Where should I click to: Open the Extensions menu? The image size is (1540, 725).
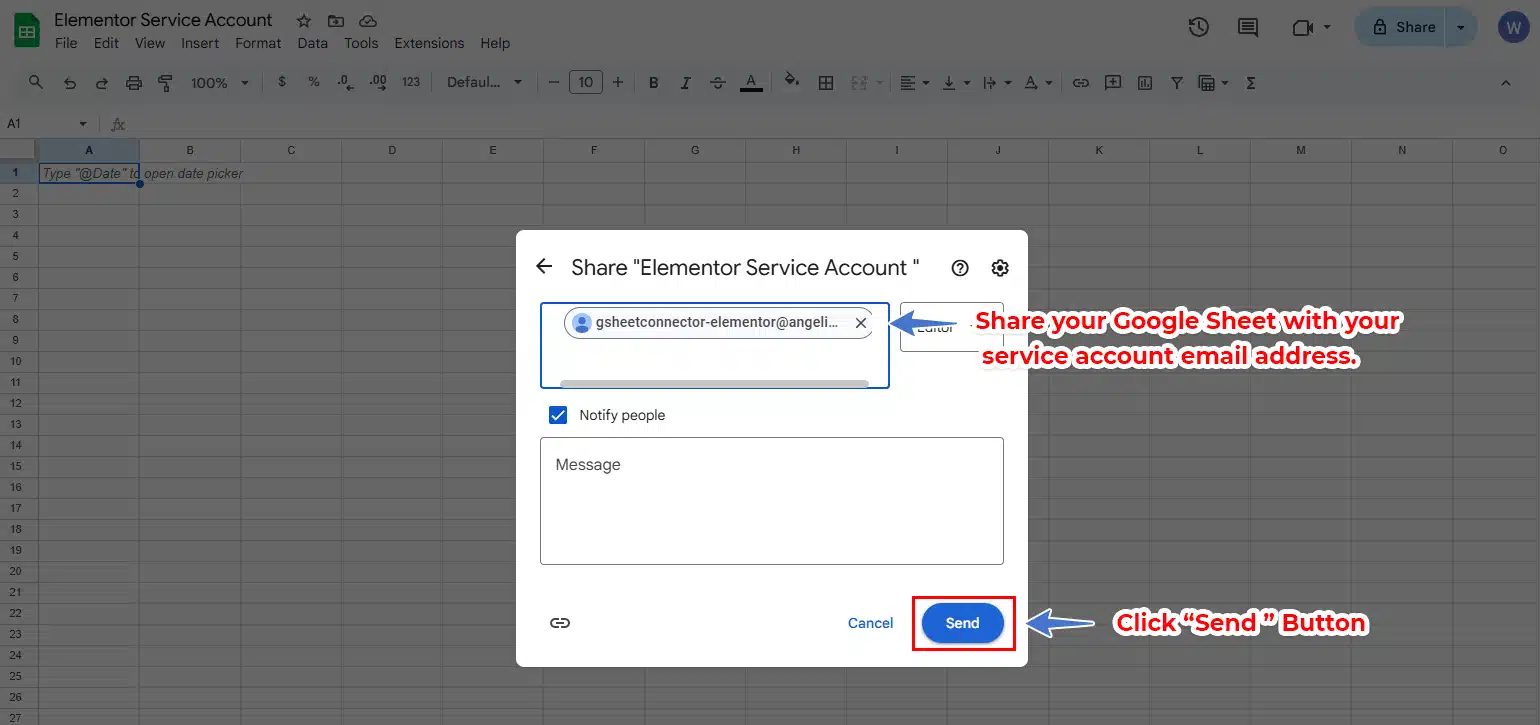coord(429,43)
